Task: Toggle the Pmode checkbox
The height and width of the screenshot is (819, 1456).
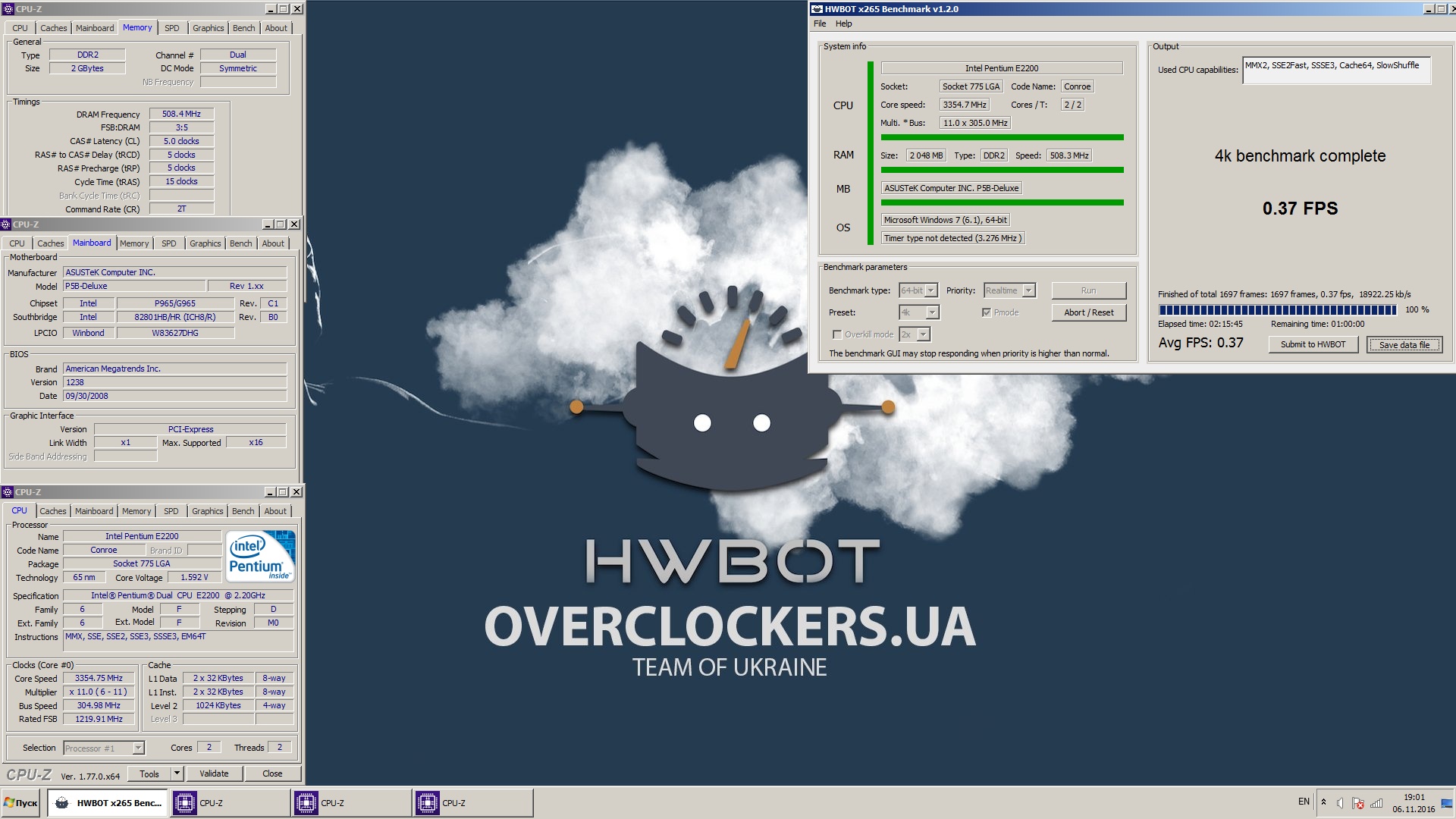Action: coord(986,312)
